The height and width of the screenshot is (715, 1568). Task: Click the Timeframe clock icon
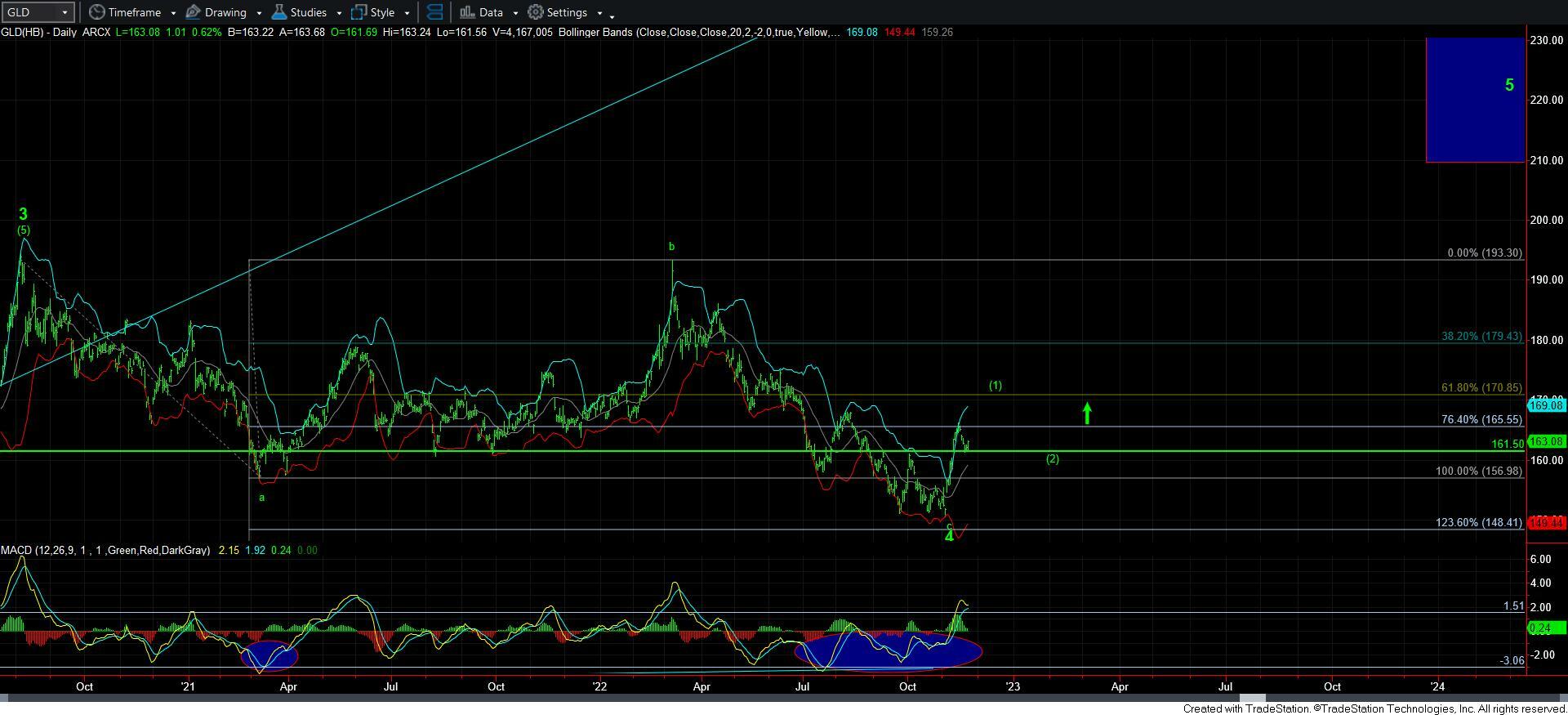96,12
